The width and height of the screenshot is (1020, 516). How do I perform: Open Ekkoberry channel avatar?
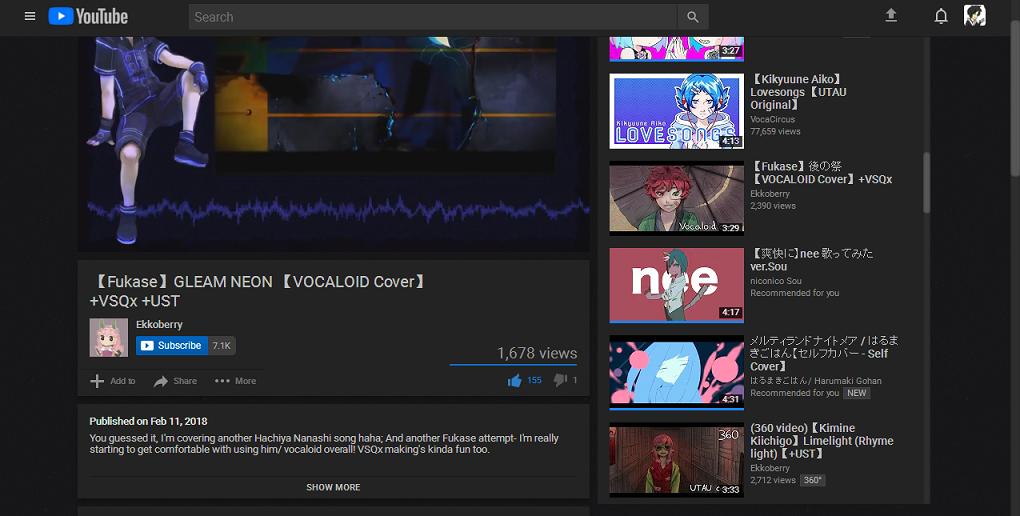109,338
